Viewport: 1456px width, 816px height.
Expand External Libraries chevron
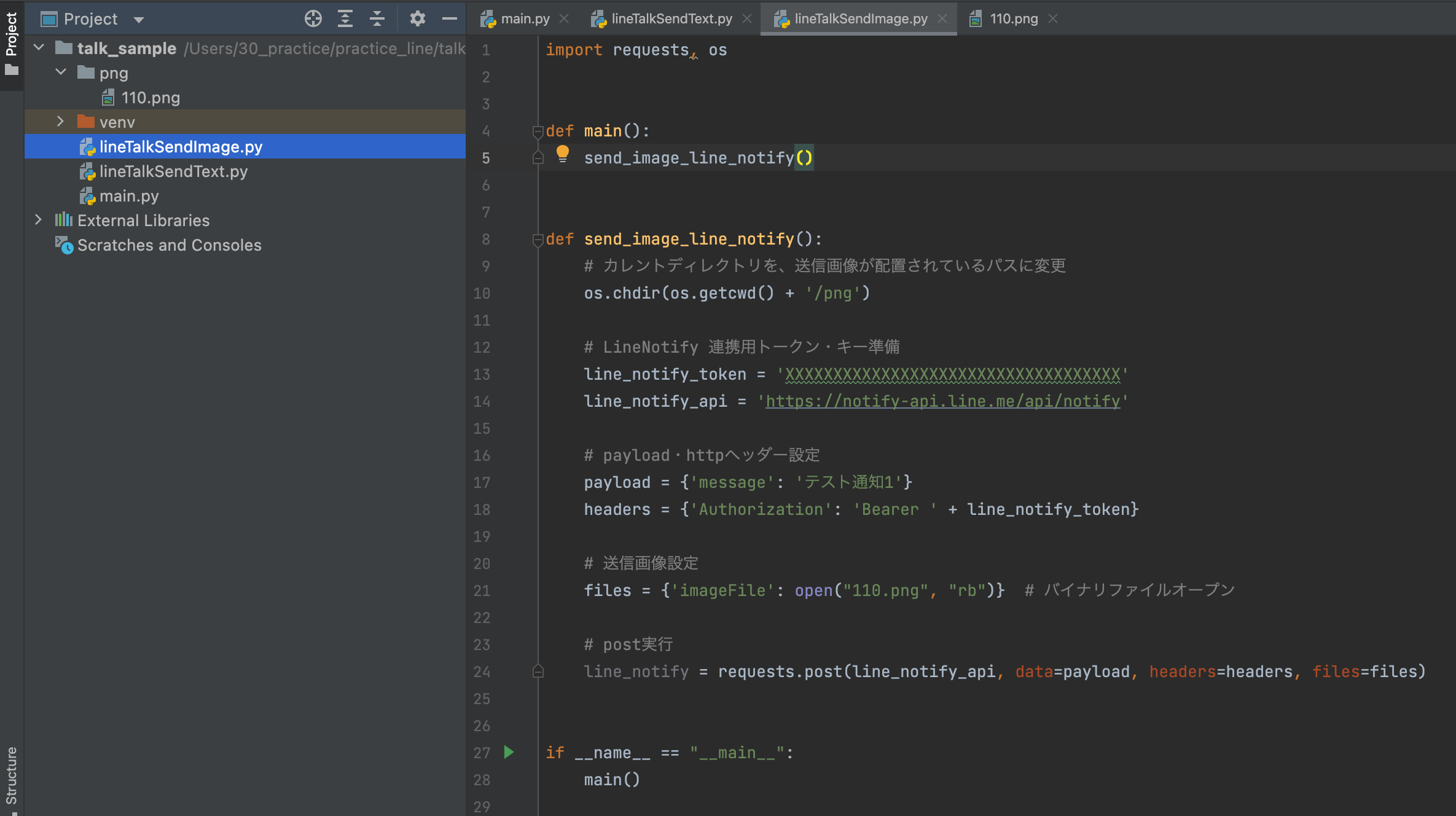(x=38, y=219)
